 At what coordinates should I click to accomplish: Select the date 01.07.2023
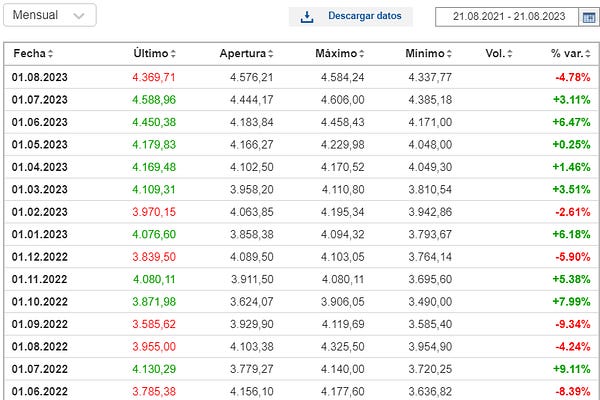[39, 100]
